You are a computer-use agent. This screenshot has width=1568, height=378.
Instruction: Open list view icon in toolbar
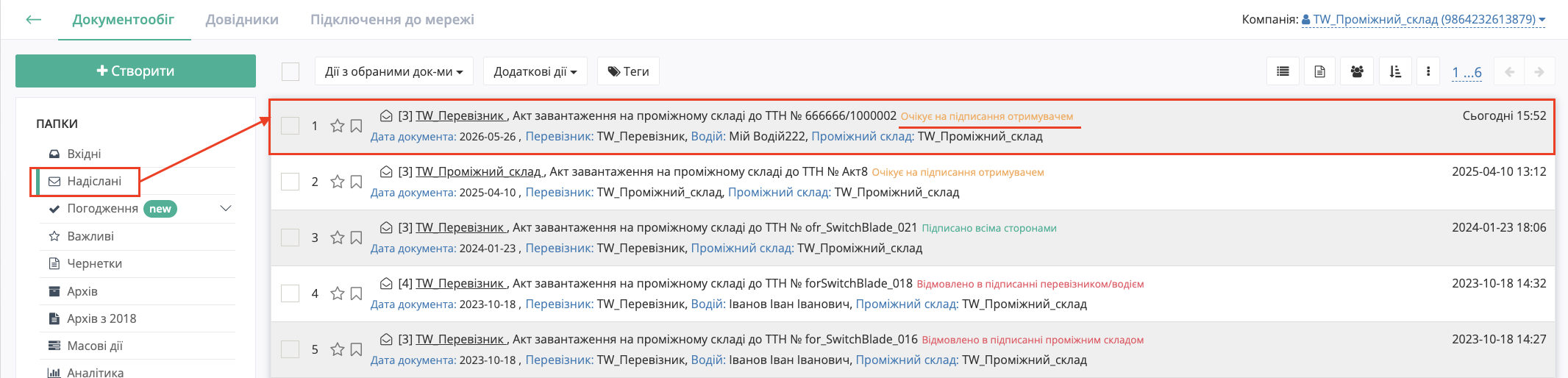(1283, 71)
